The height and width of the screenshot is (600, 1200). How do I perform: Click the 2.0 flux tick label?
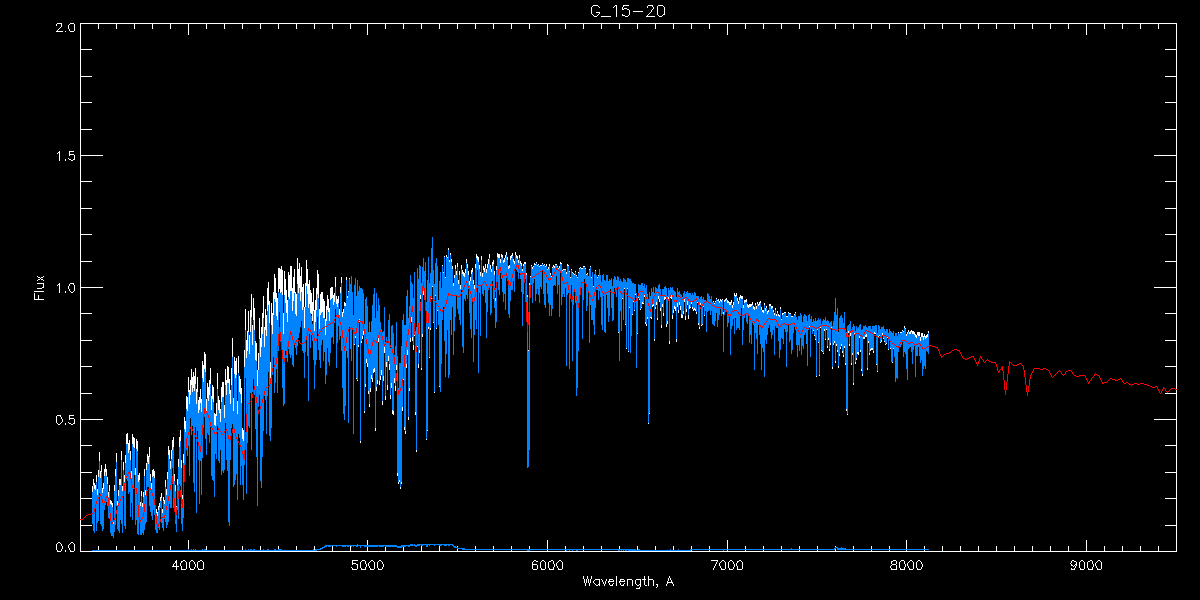tap(66, 27)
